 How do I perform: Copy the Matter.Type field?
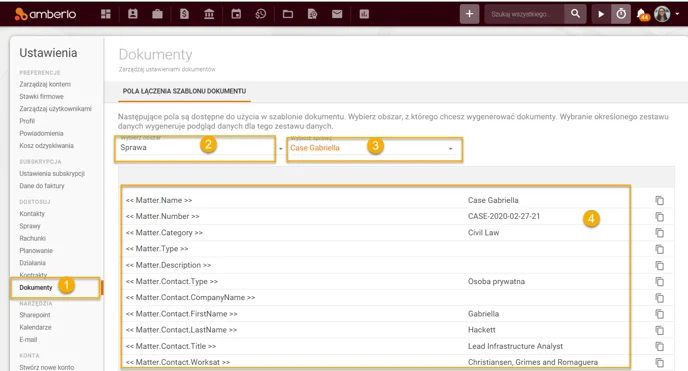(659, 249)
